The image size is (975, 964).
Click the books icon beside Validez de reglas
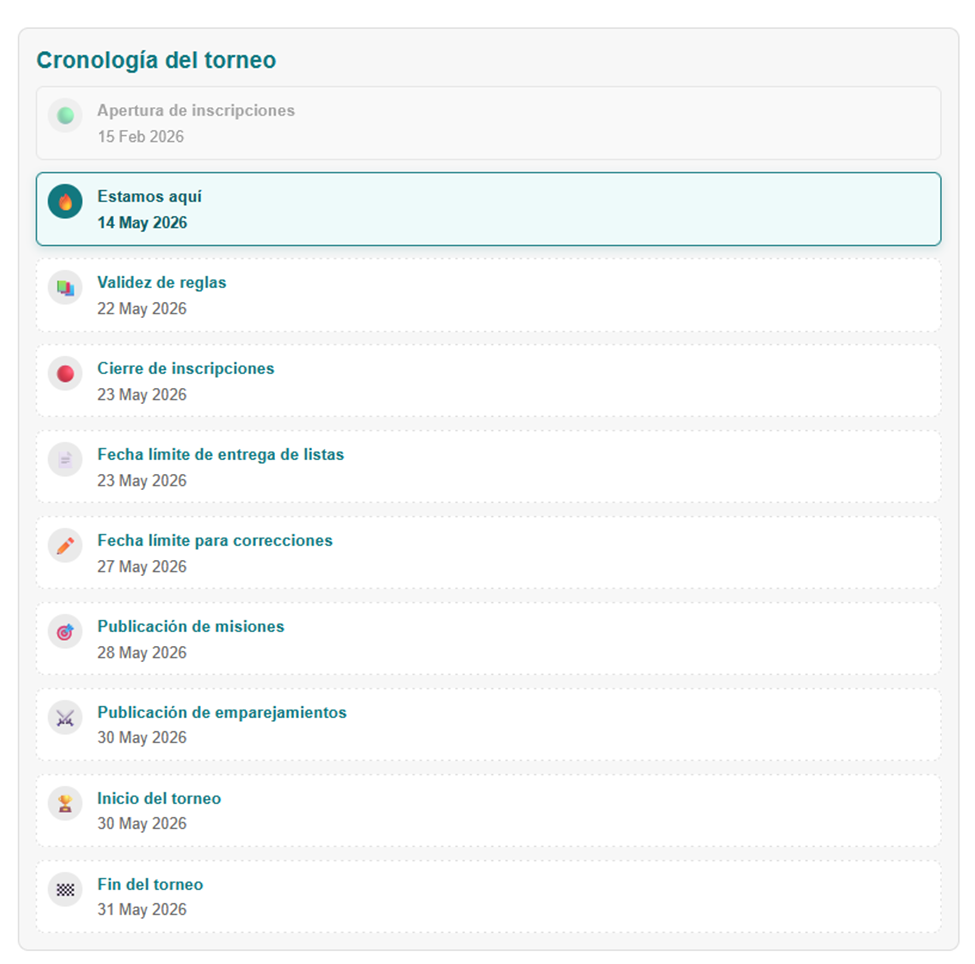click(65, 287)
